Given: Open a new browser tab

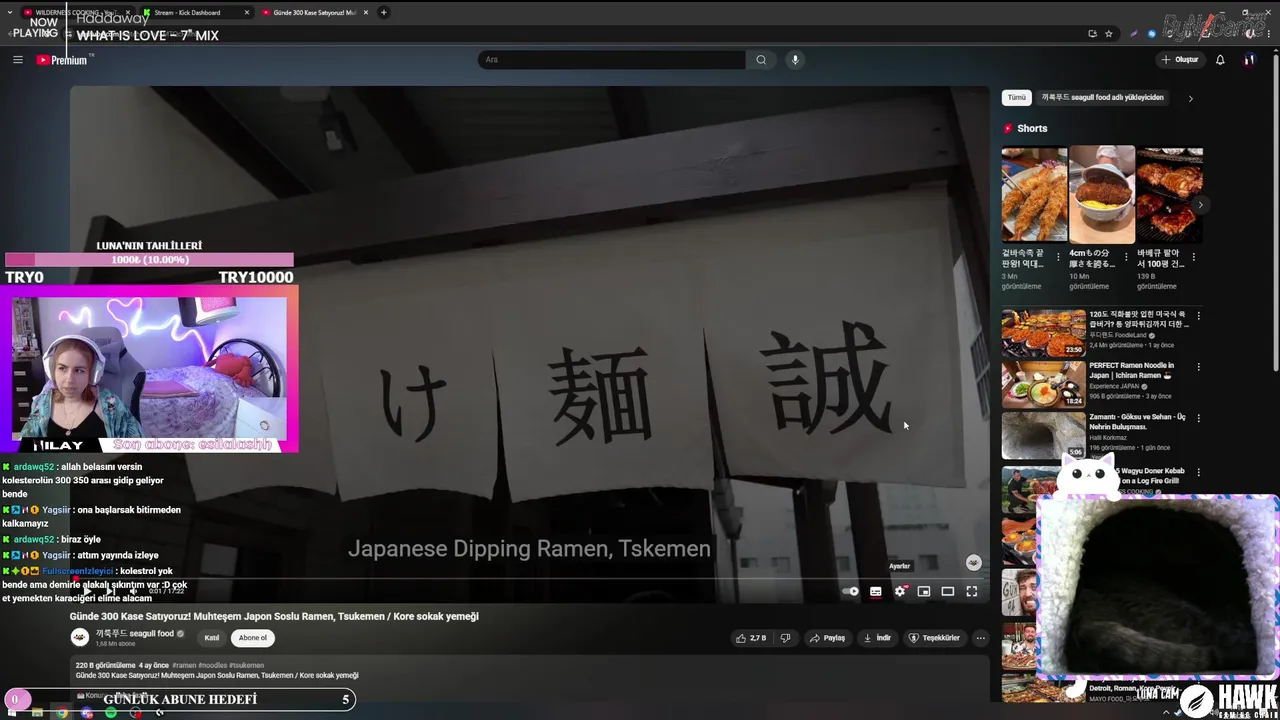Looking at the screenshot, I should pos(384,13).
